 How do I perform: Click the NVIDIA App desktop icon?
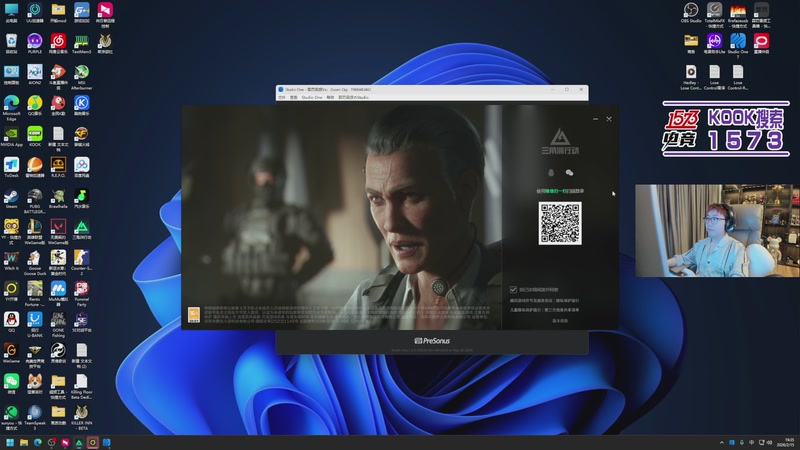pyautogui.click(x=11, y=137)
